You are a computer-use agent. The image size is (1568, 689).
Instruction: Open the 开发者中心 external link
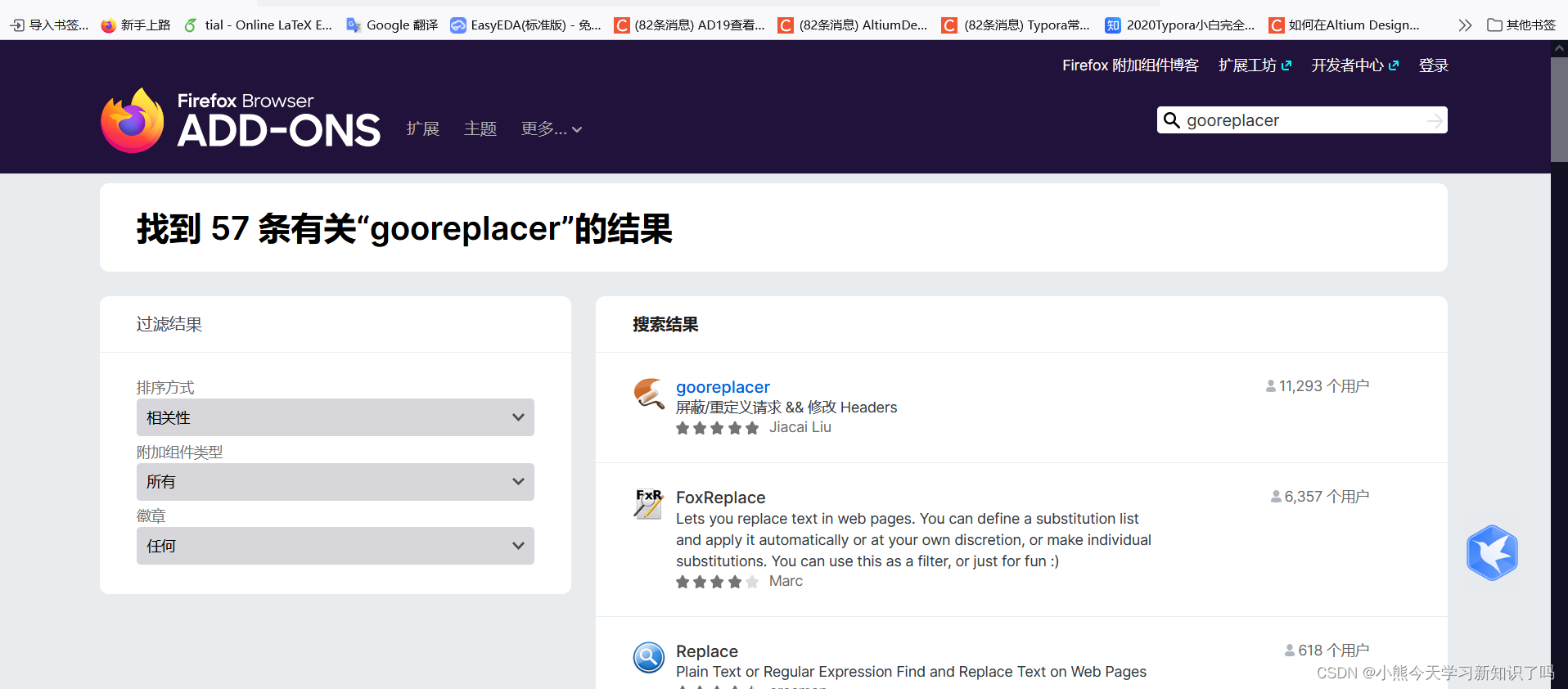coord(1355,65)
